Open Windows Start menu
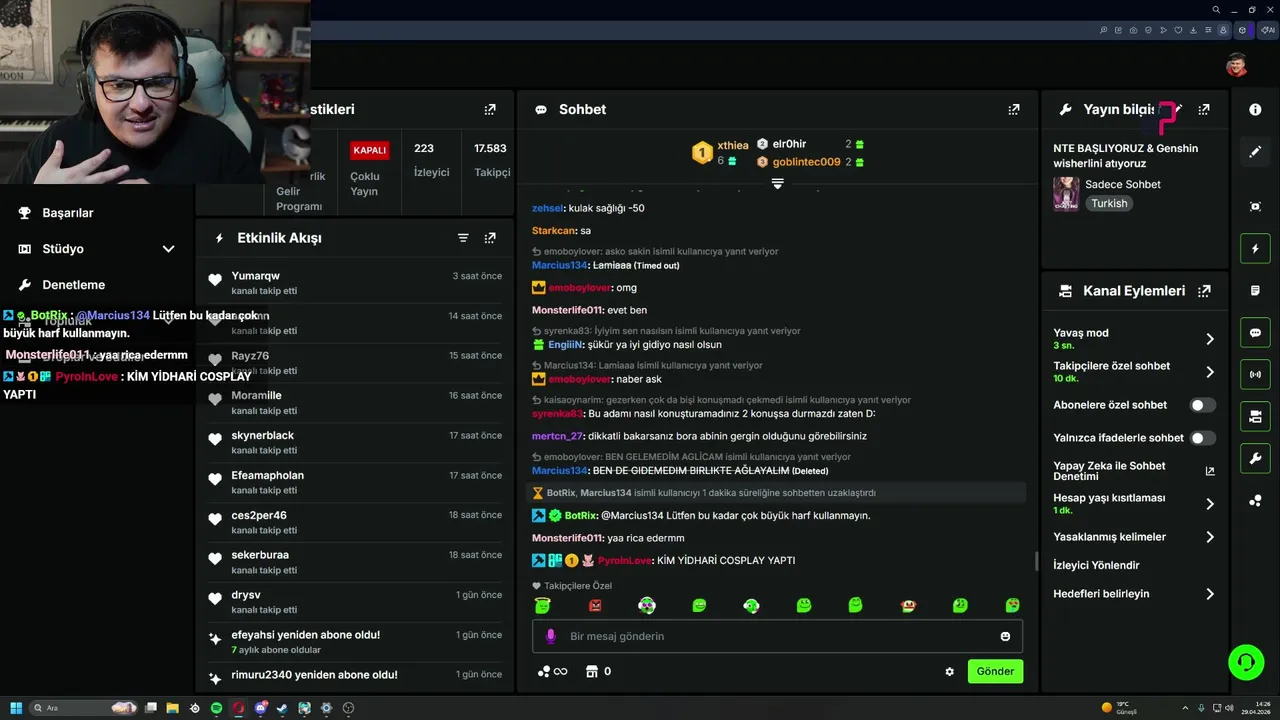Image resolution: width=1280 pixels, height=720 pixels. (16, 708)
